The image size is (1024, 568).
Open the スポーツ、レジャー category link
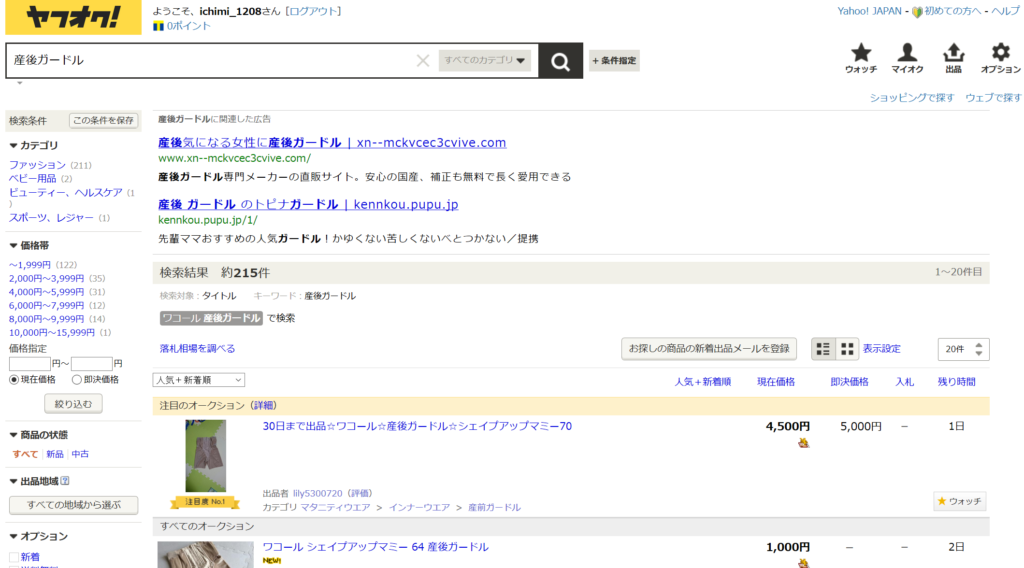51,217
